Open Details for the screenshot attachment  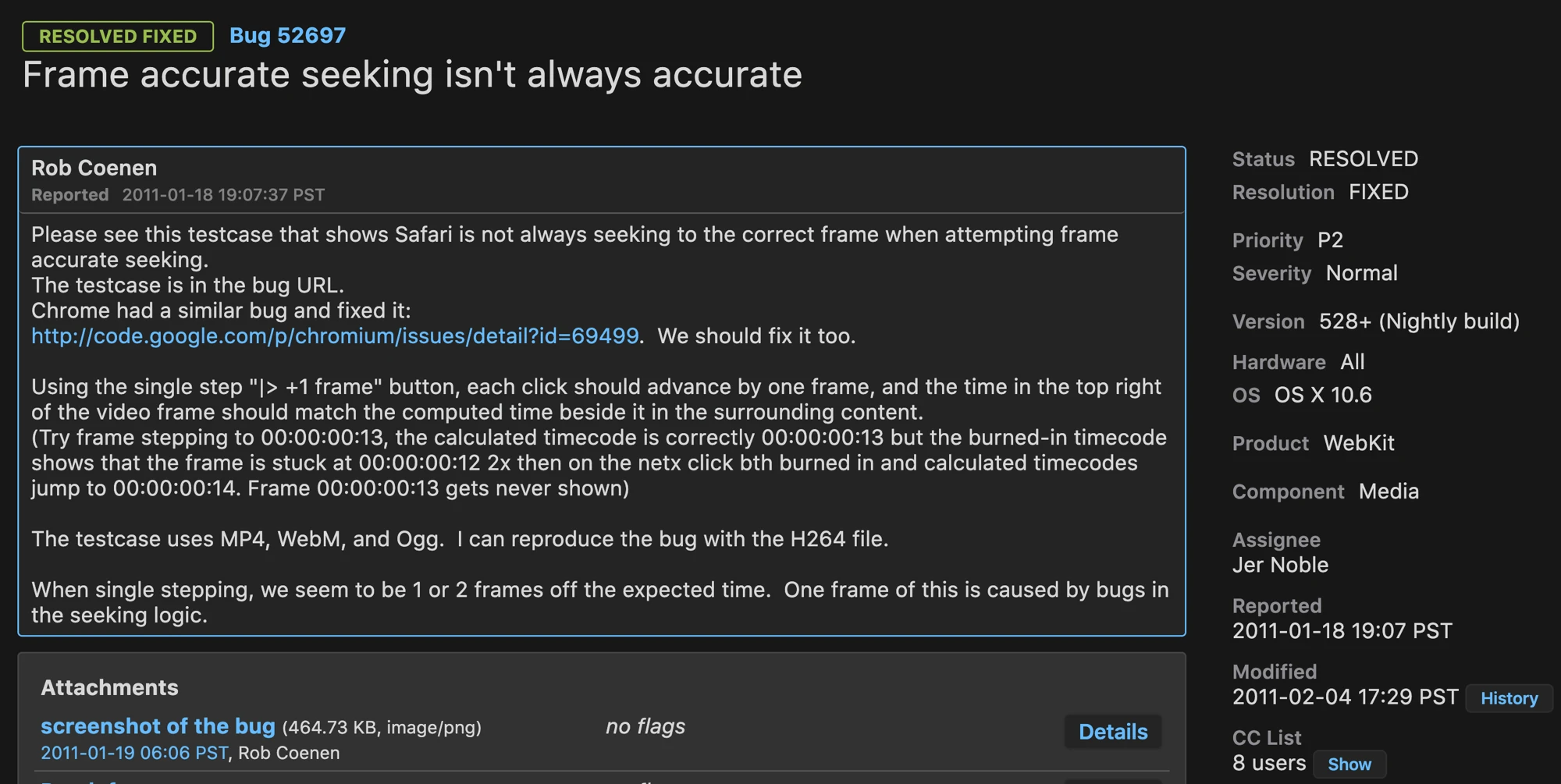[1112, 732]
